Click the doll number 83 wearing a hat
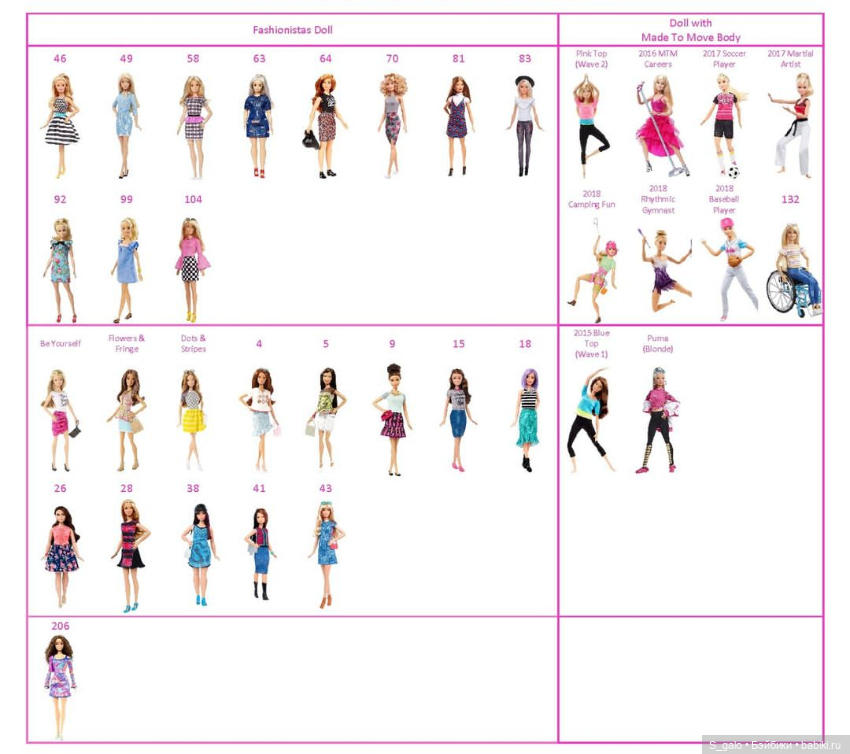Image resolution: width=850 pixels, height=754 pixels. [525, 124]
